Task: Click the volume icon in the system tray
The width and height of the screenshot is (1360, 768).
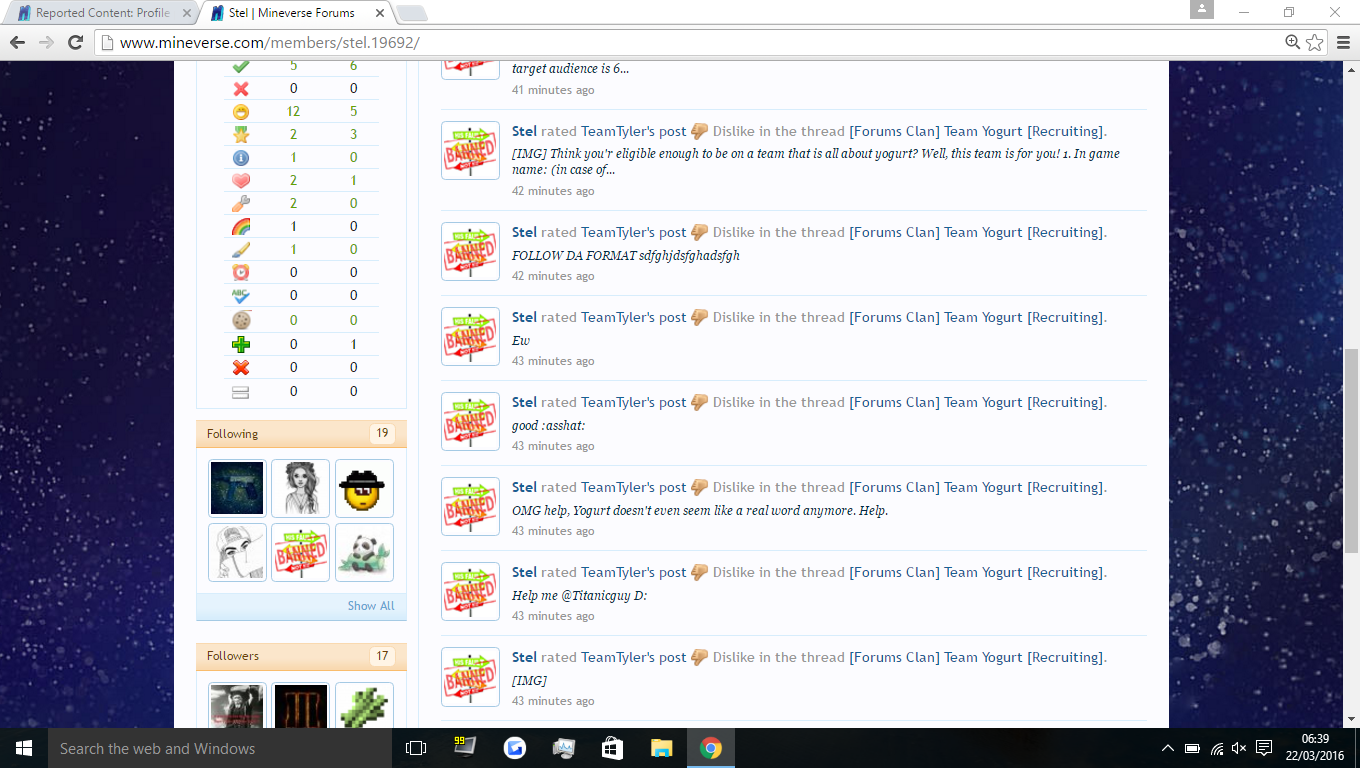Action: [x=1239, y=748]
